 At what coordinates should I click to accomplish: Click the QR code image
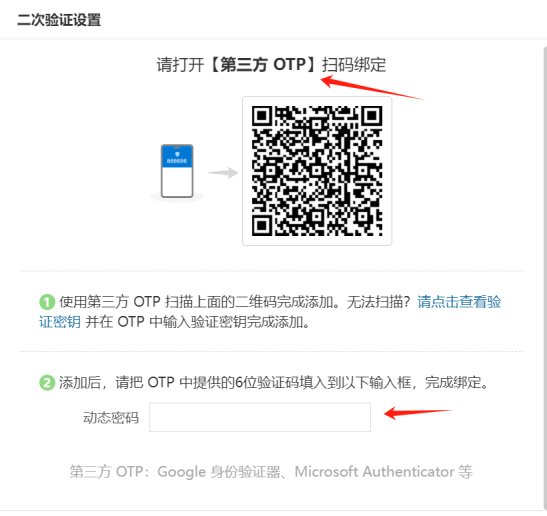317,171
